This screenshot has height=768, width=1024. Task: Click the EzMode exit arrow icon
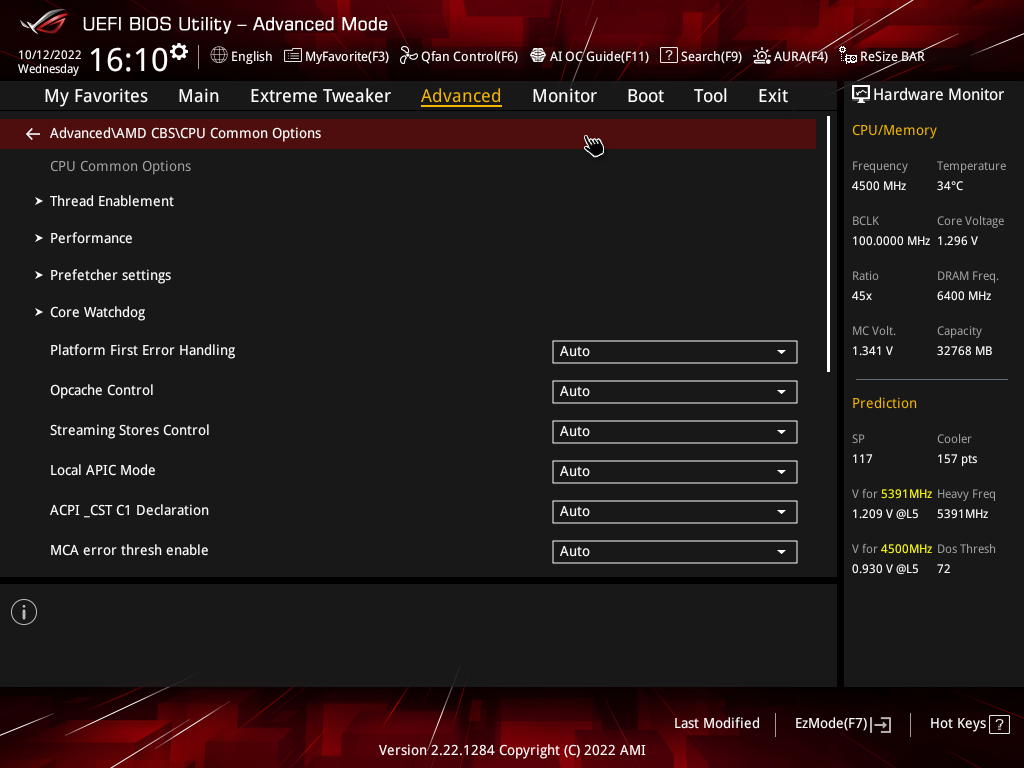coord(882,724)
